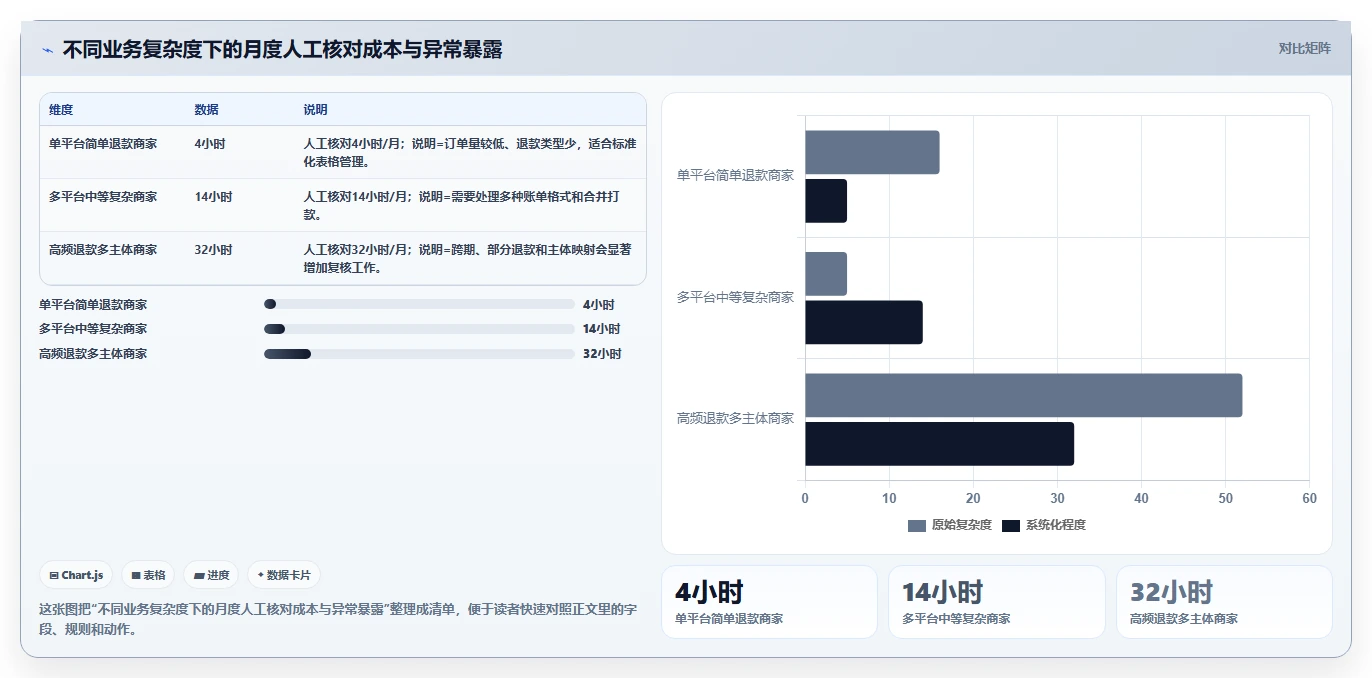Click the page title text

click(282, 49)
